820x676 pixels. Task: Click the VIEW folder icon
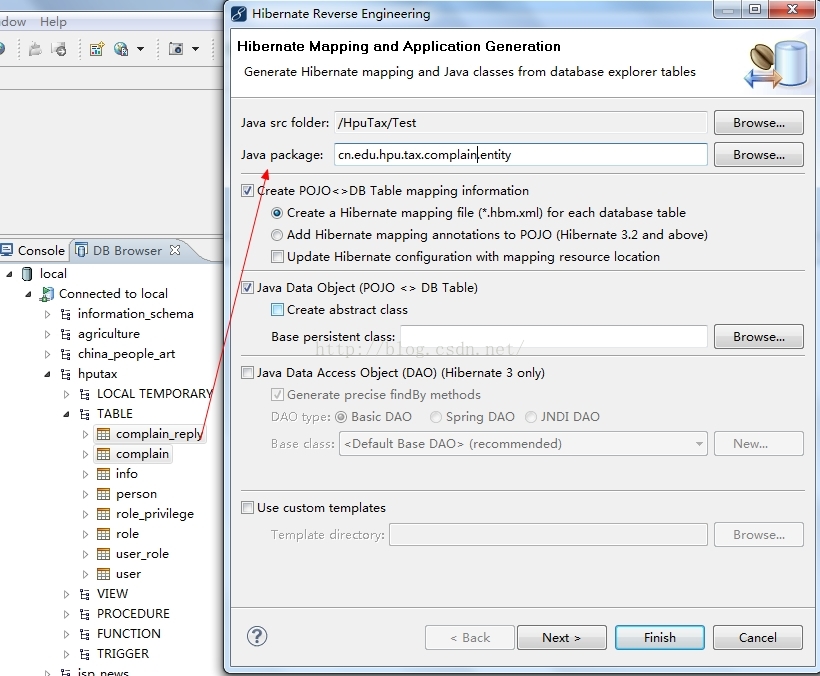pyautogui.click(x=84, y=594)
